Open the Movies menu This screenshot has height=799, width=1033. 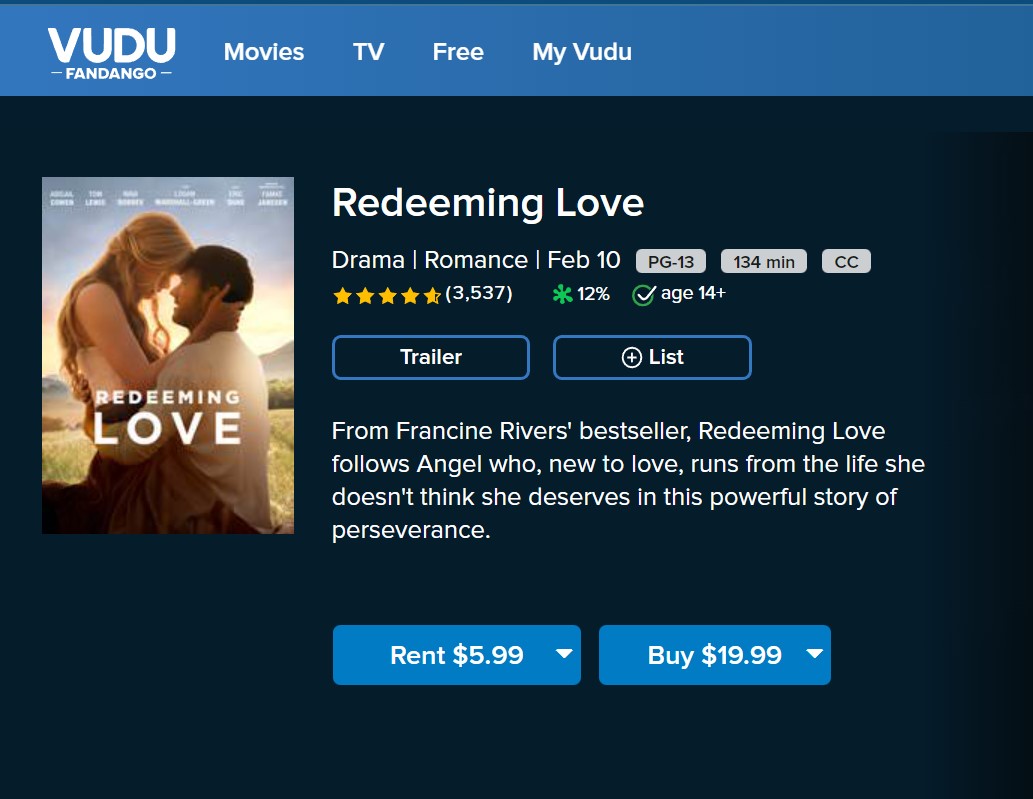coord(264,52)
